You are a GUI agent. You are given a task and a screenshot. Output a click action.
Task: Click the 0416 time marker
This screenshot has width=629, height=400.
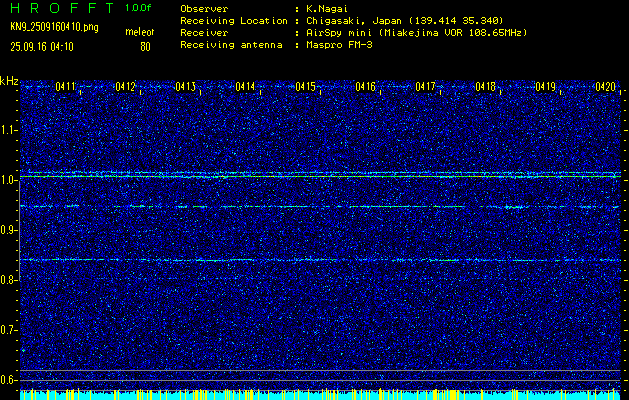click(x=365, y=86)
